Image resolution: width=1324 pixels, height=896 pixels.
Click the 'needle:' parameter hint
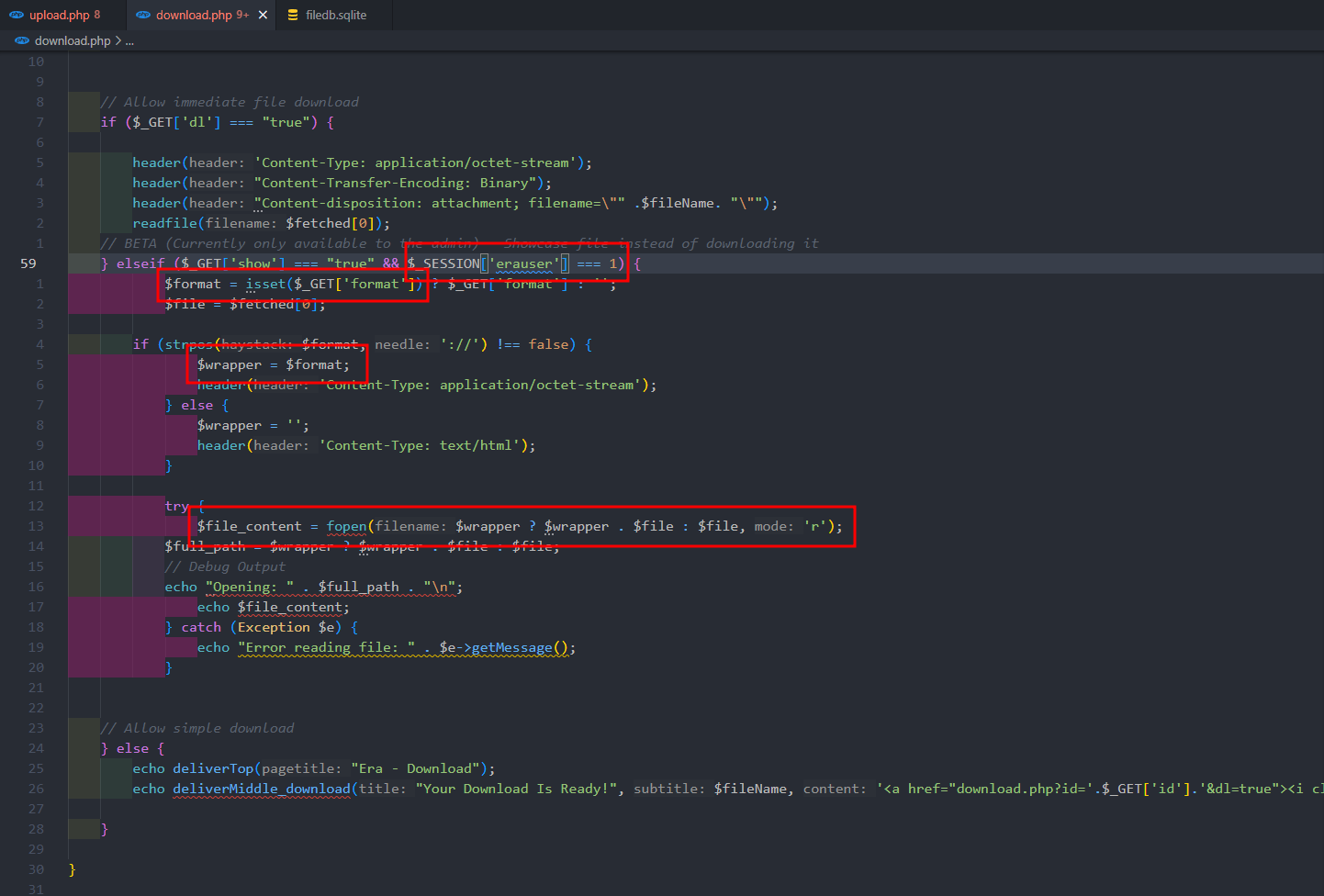(402, 344)
